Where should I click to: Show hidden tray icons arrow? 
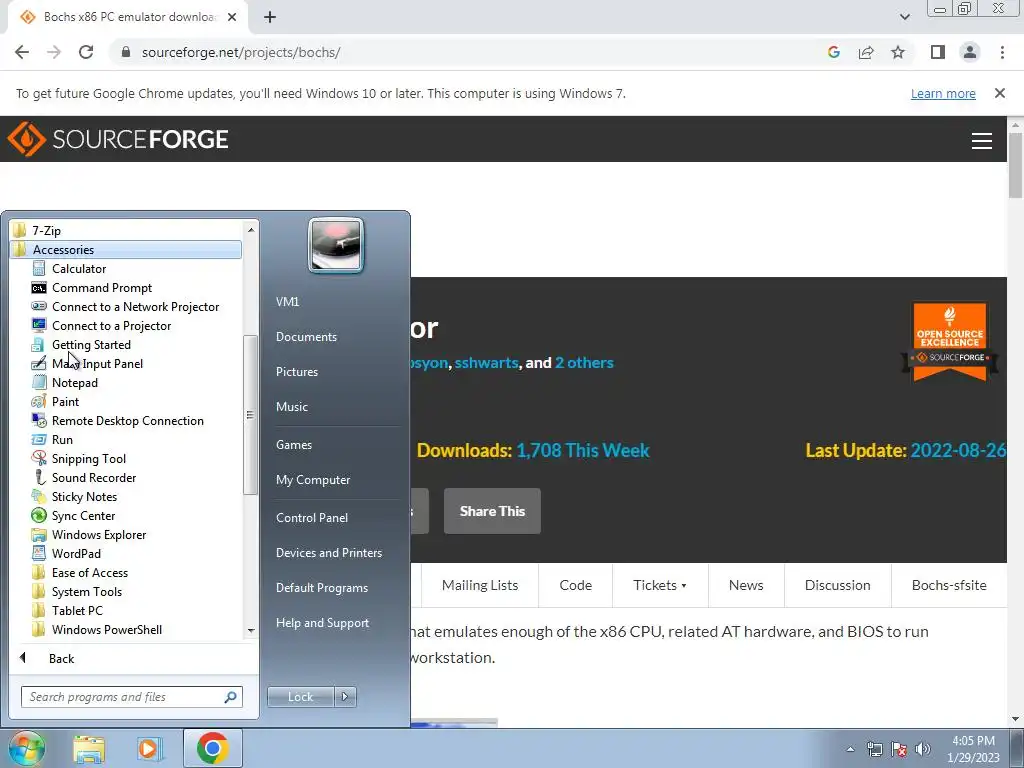[x=850, y=748]
